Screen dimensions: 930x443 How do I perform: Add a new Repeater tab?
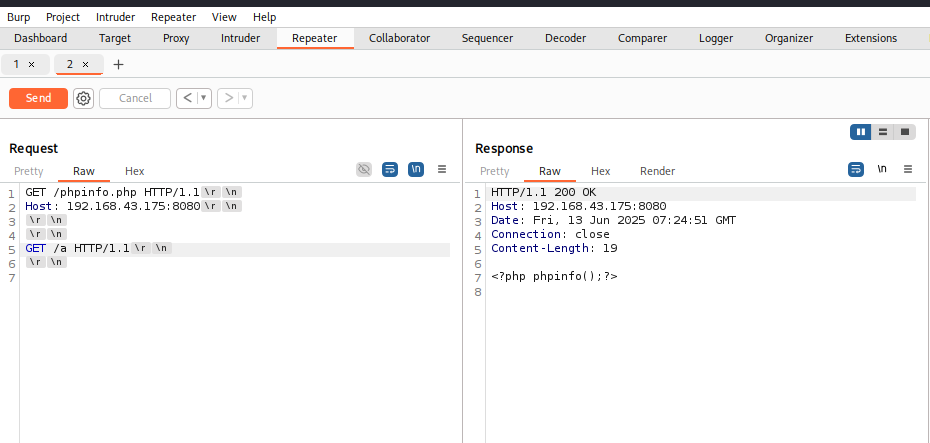[x=119, y=65]
